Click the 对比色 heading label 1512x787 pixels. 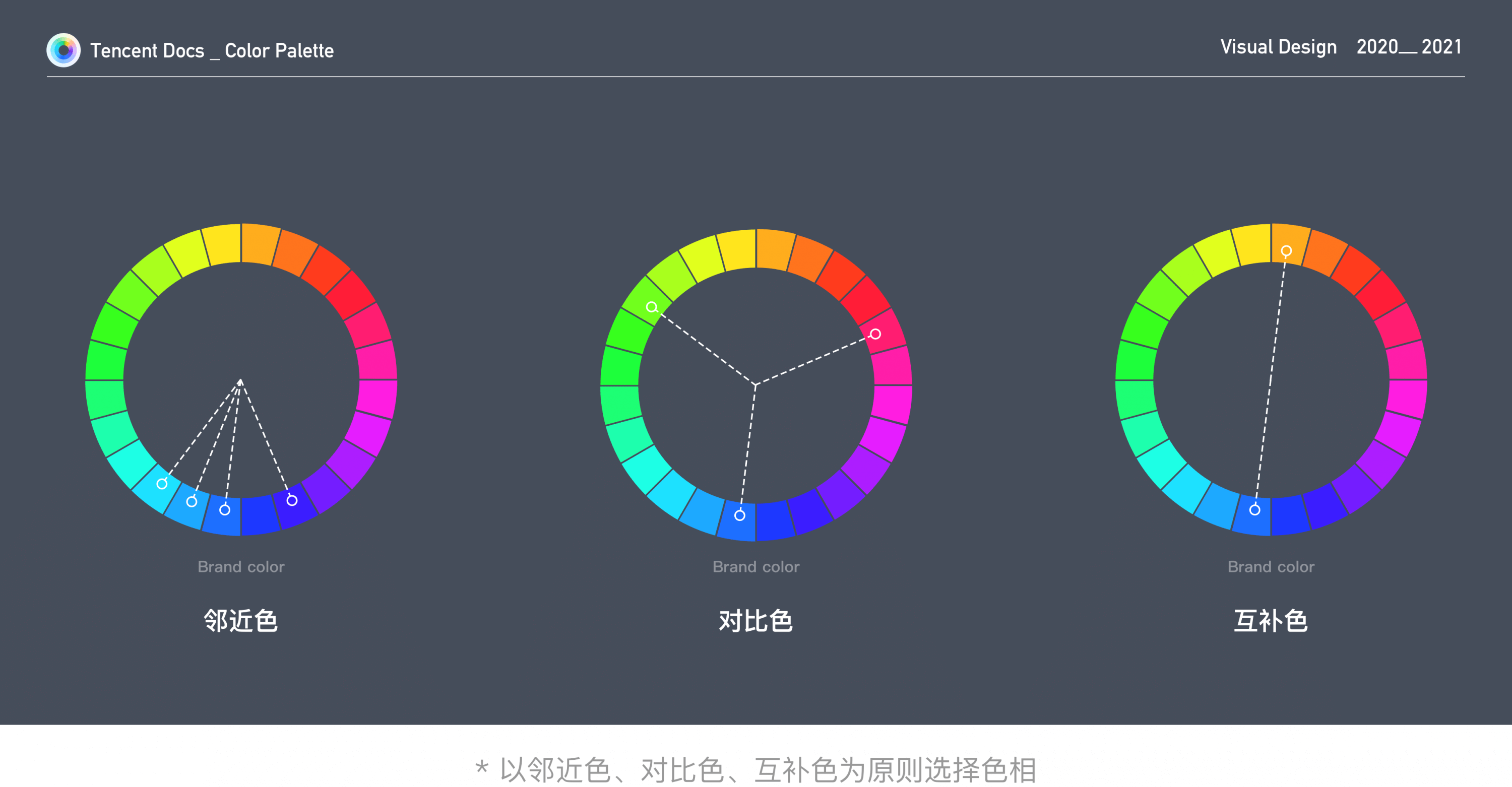pos(756,620)
